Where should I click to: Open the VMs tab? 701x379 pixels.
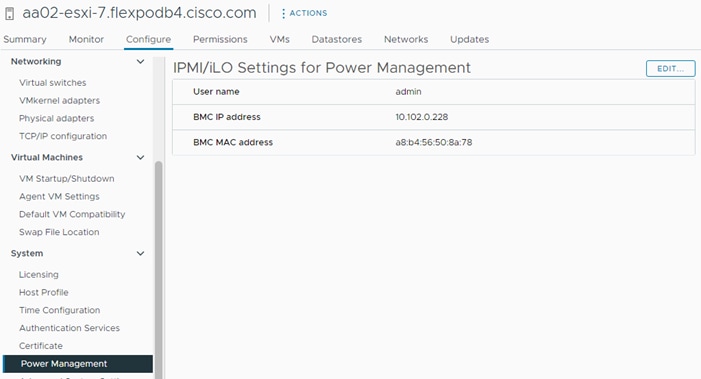(279, 39)
